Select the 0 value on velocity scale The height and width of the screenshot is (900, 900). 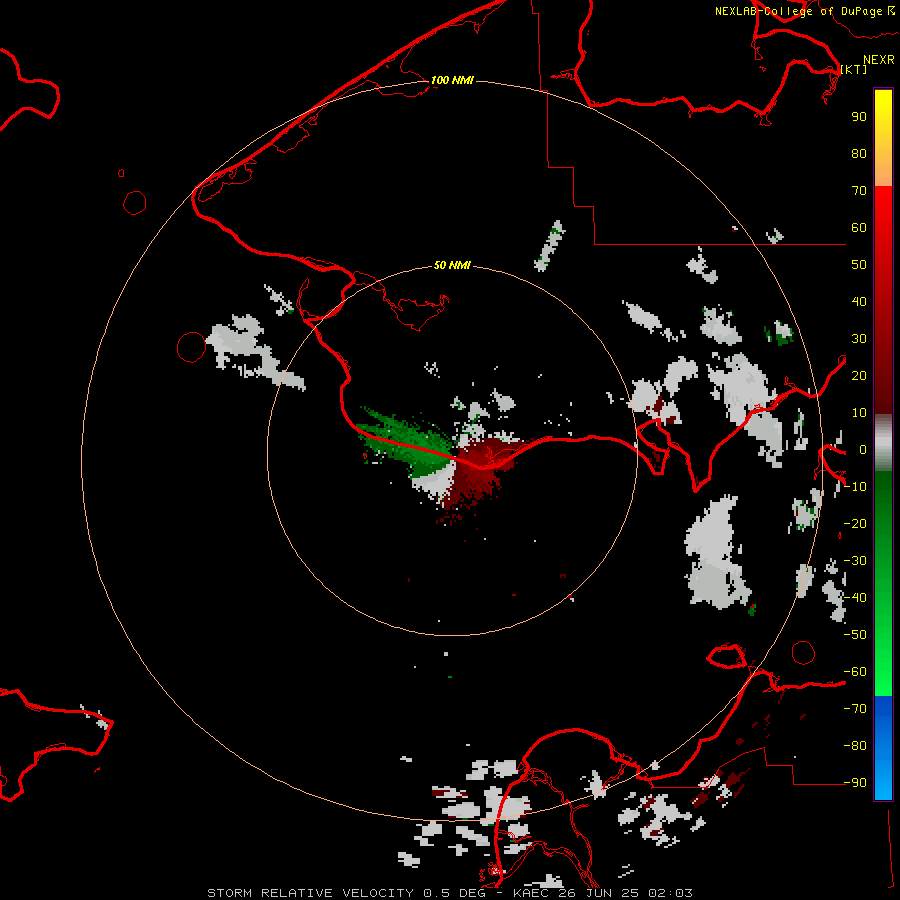click(x=863, y=450)
